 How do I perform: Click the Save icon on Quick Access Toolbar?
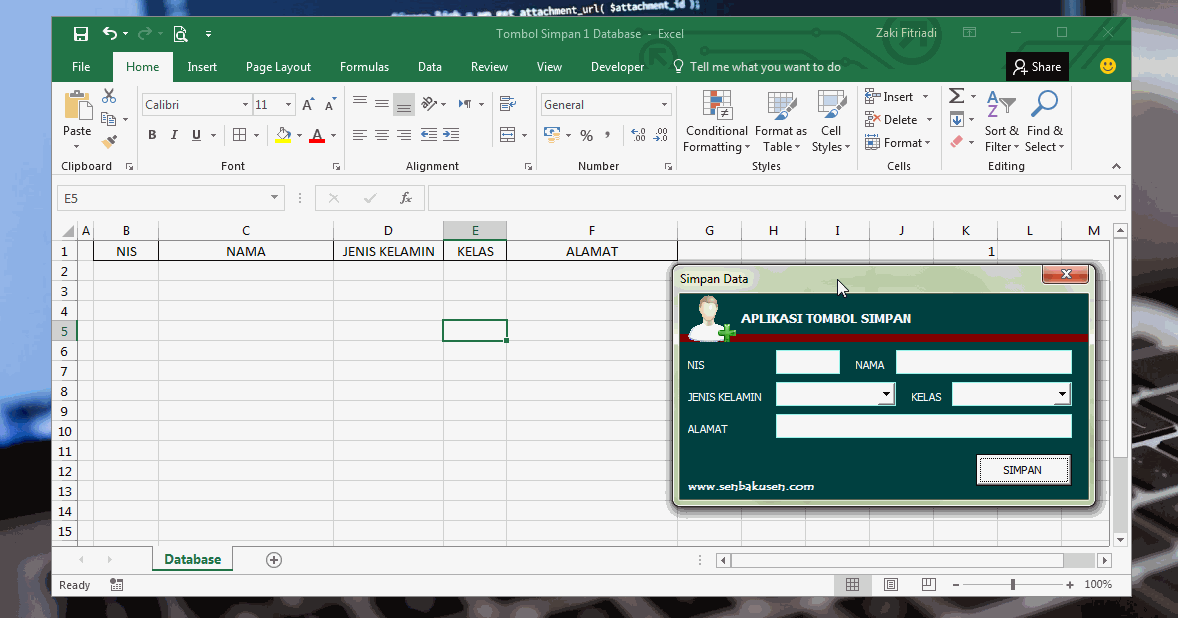(80, 33)
